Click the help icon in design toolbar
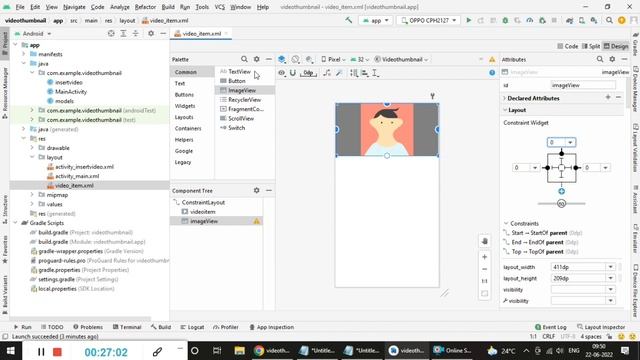This screenshot has height=360, width=640. 492,73
